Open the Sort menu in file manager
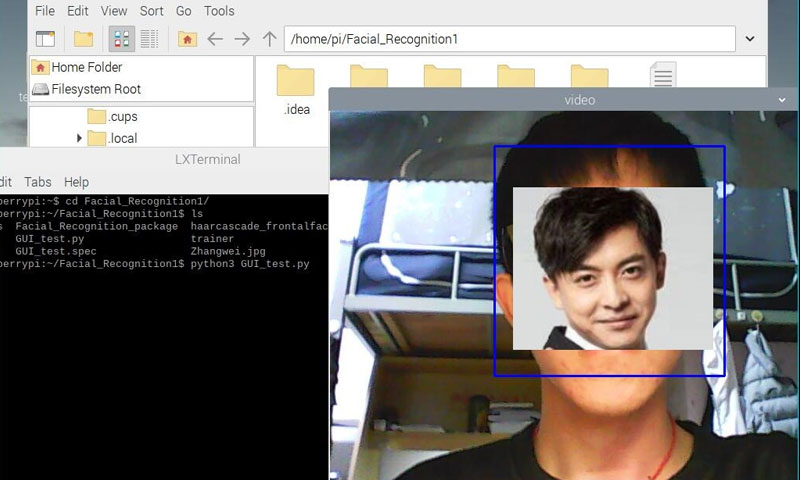The image size is (800, 480). 152,11
